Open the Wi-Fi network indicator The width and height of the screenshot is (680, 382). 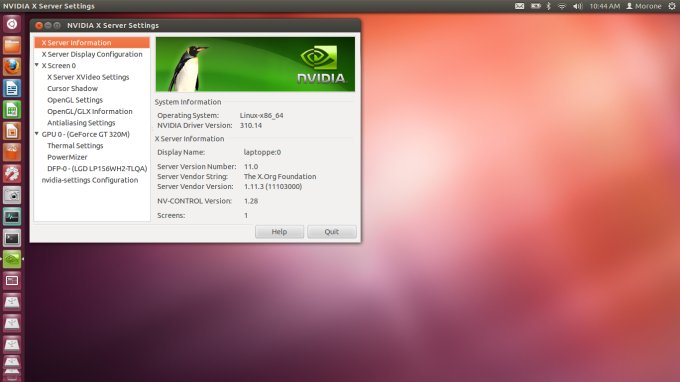[562, 6]
